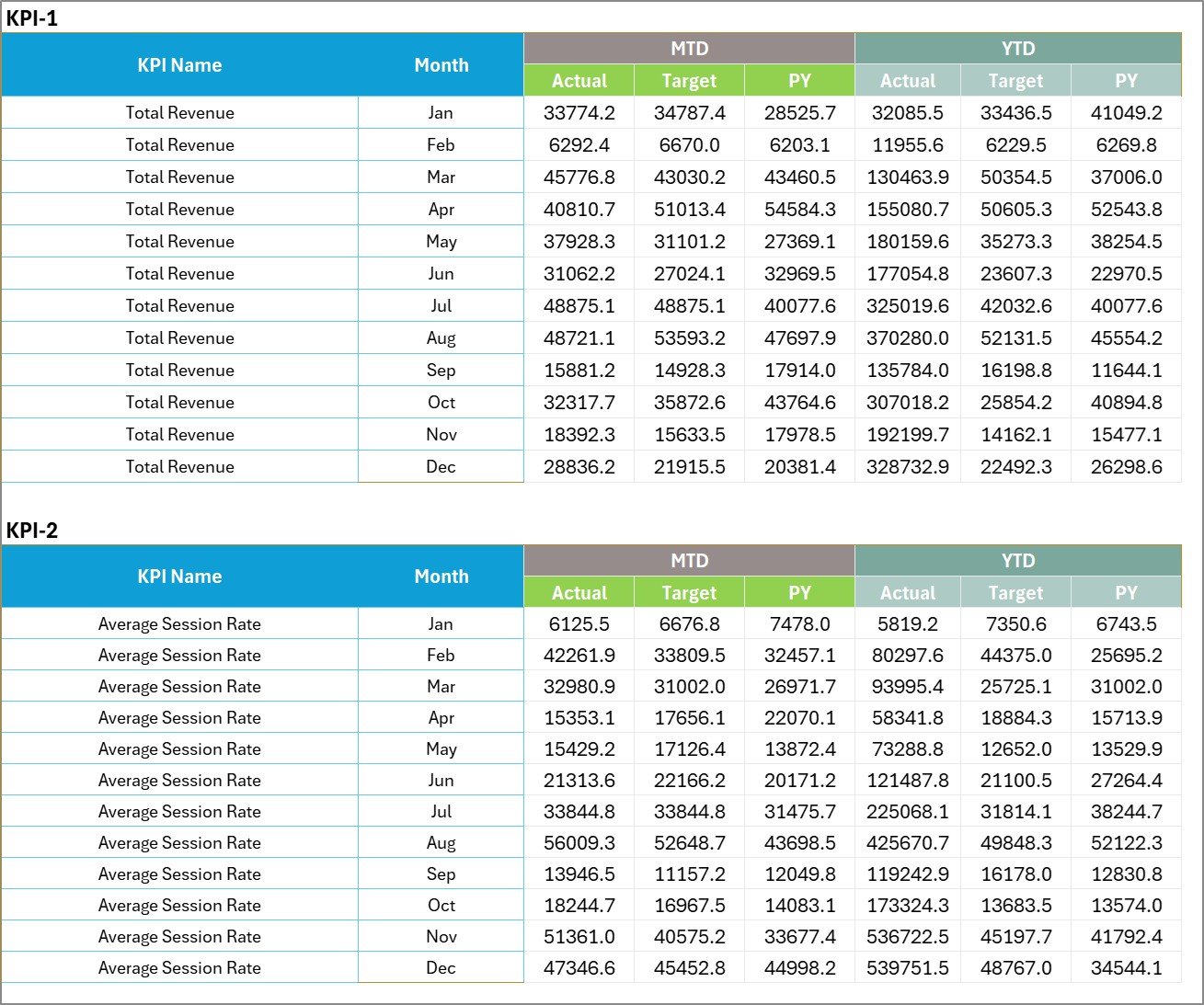Select the Actual column header under MTD
1204x1005 pixels.
point(579,80)
